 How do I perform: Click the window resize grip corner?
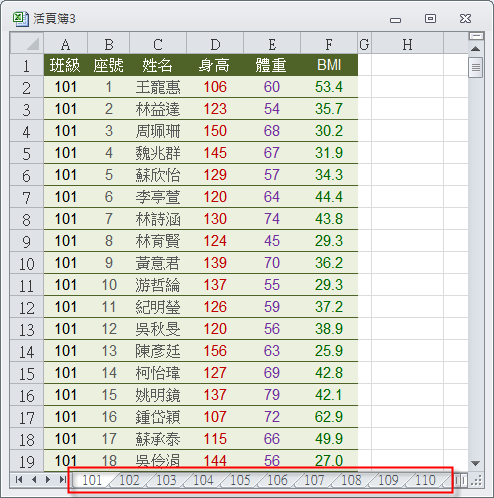[477, 480]
